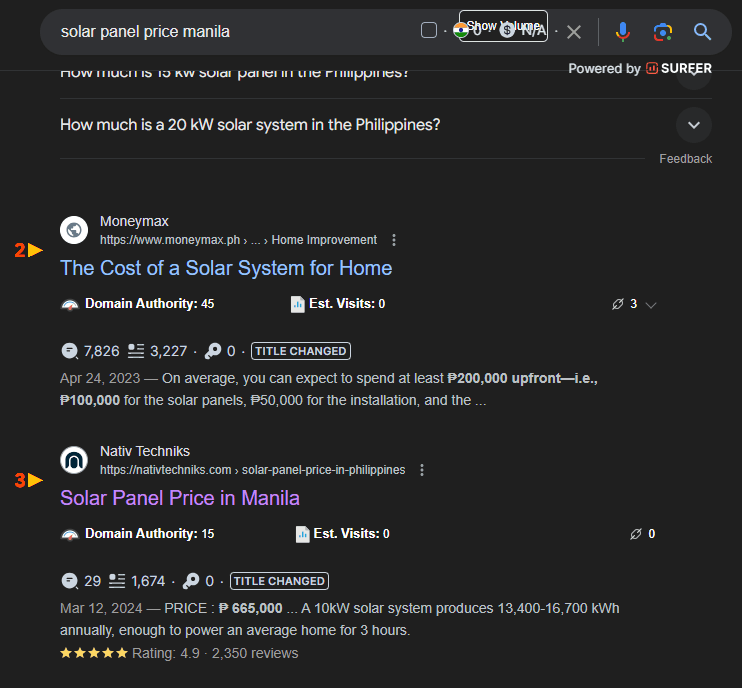Click the nativtechniks.com URL breadcrumb
This screenshot has width=742, height=688.
coord(253,470)
